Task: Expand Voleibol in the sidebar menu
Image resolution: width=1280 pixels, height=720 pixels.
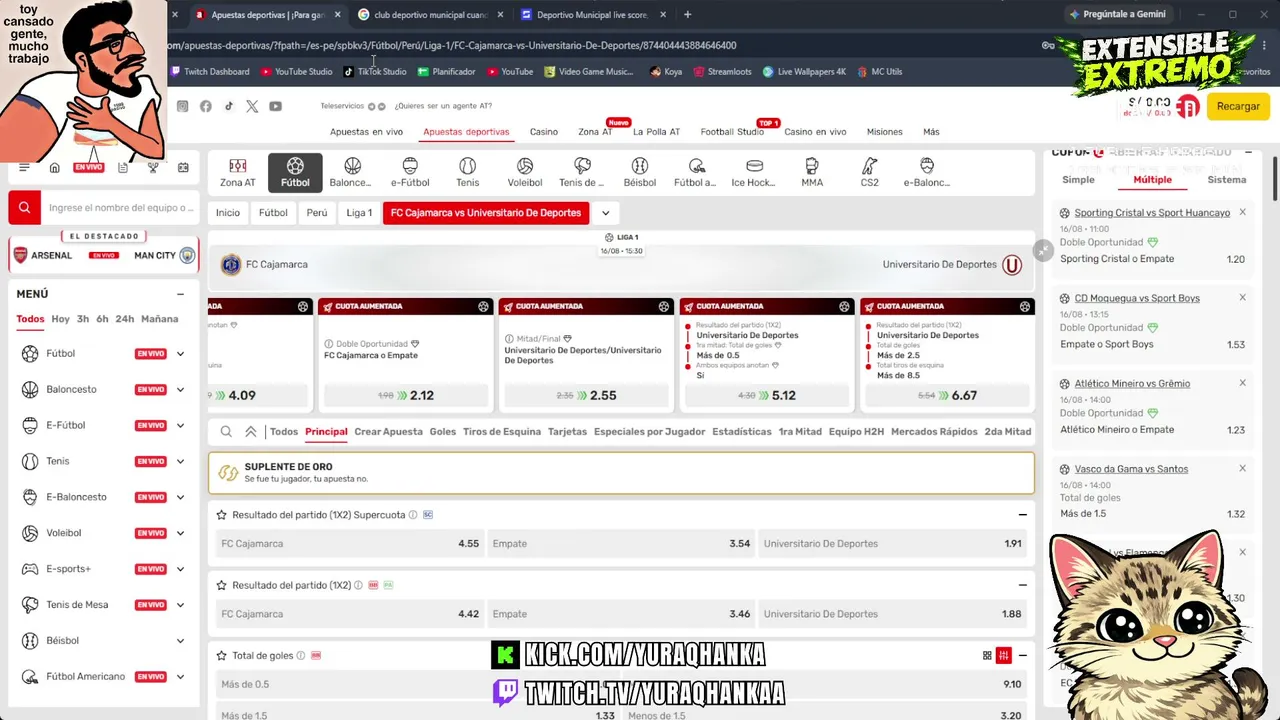Action: tap(180, 533)
